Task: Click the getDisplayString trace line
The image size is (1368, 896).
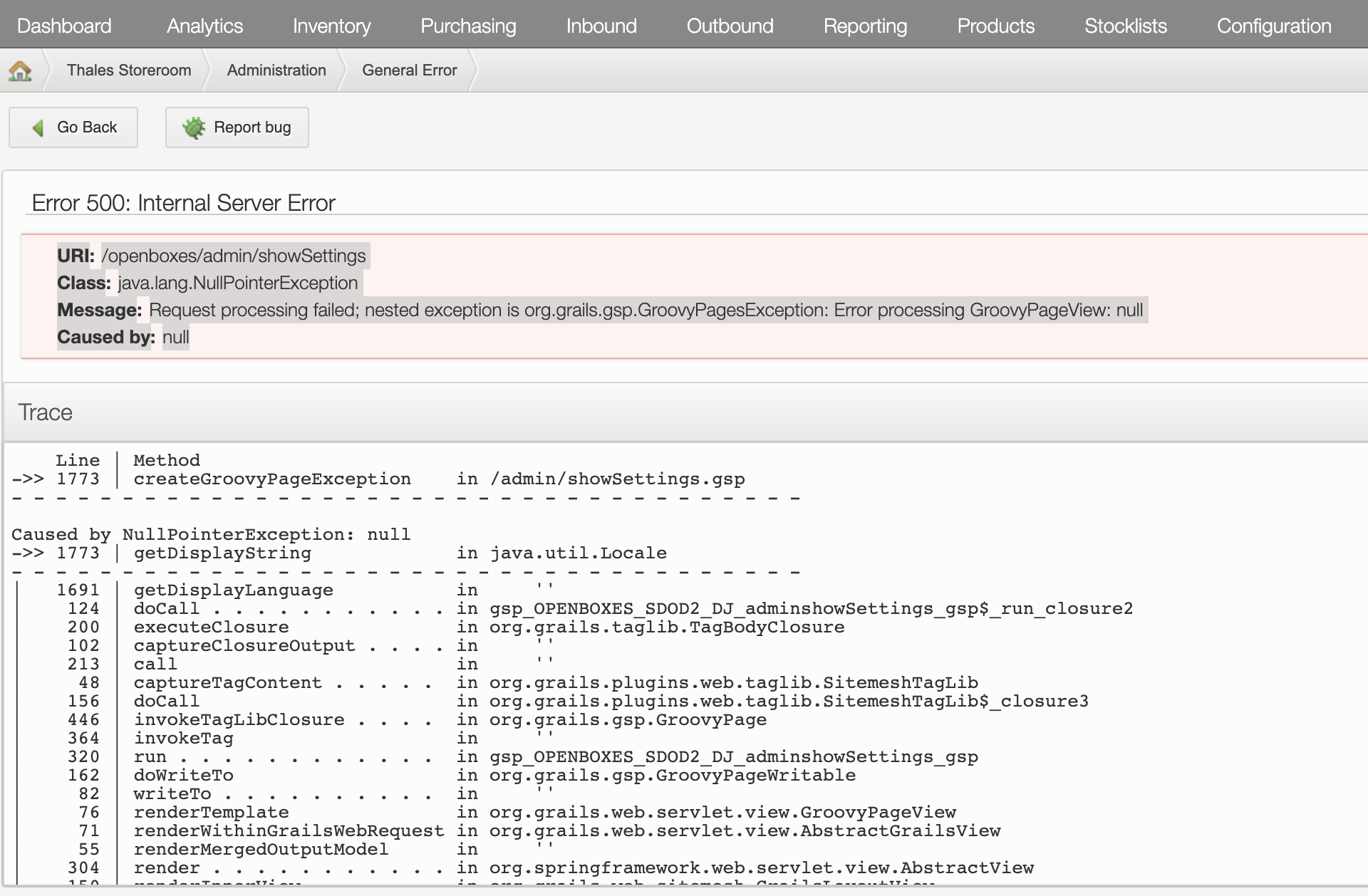Action: click(339, 553)
